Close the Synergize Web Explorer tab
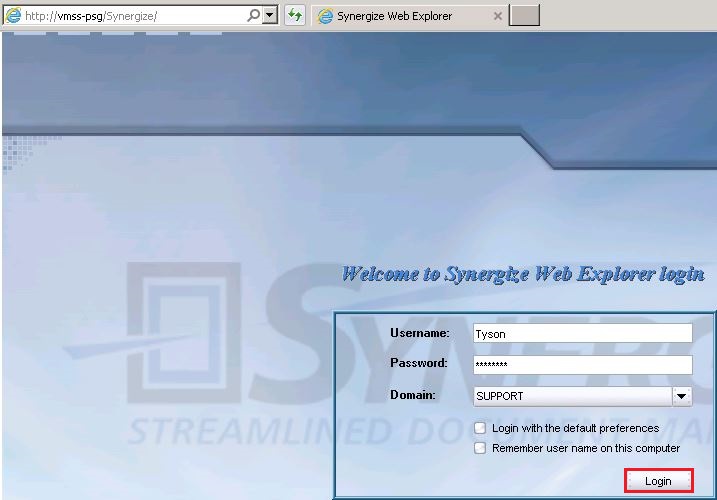This screenshot has width=717, height=500. tap(498, 16)
